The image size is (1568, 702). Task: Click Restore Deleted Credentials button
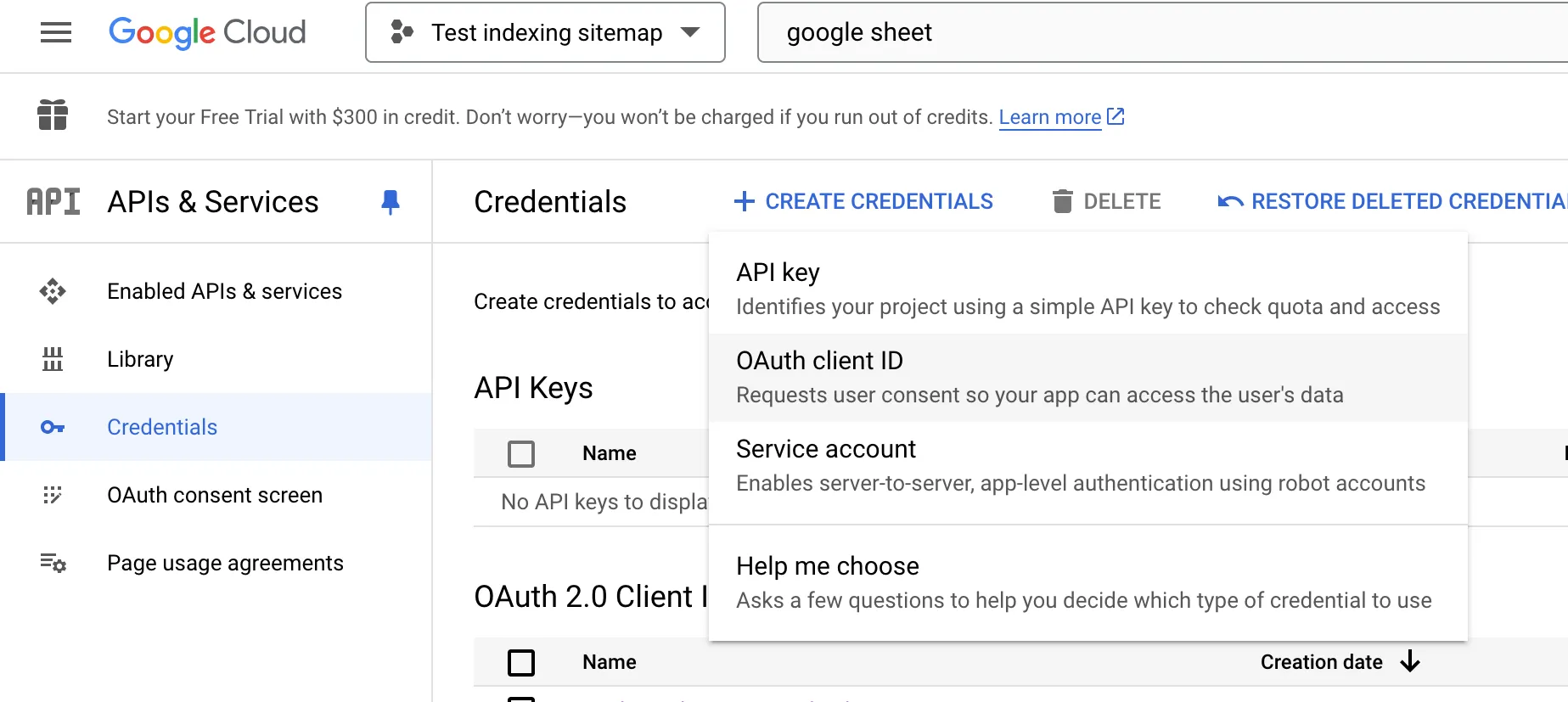(1392, 201)
